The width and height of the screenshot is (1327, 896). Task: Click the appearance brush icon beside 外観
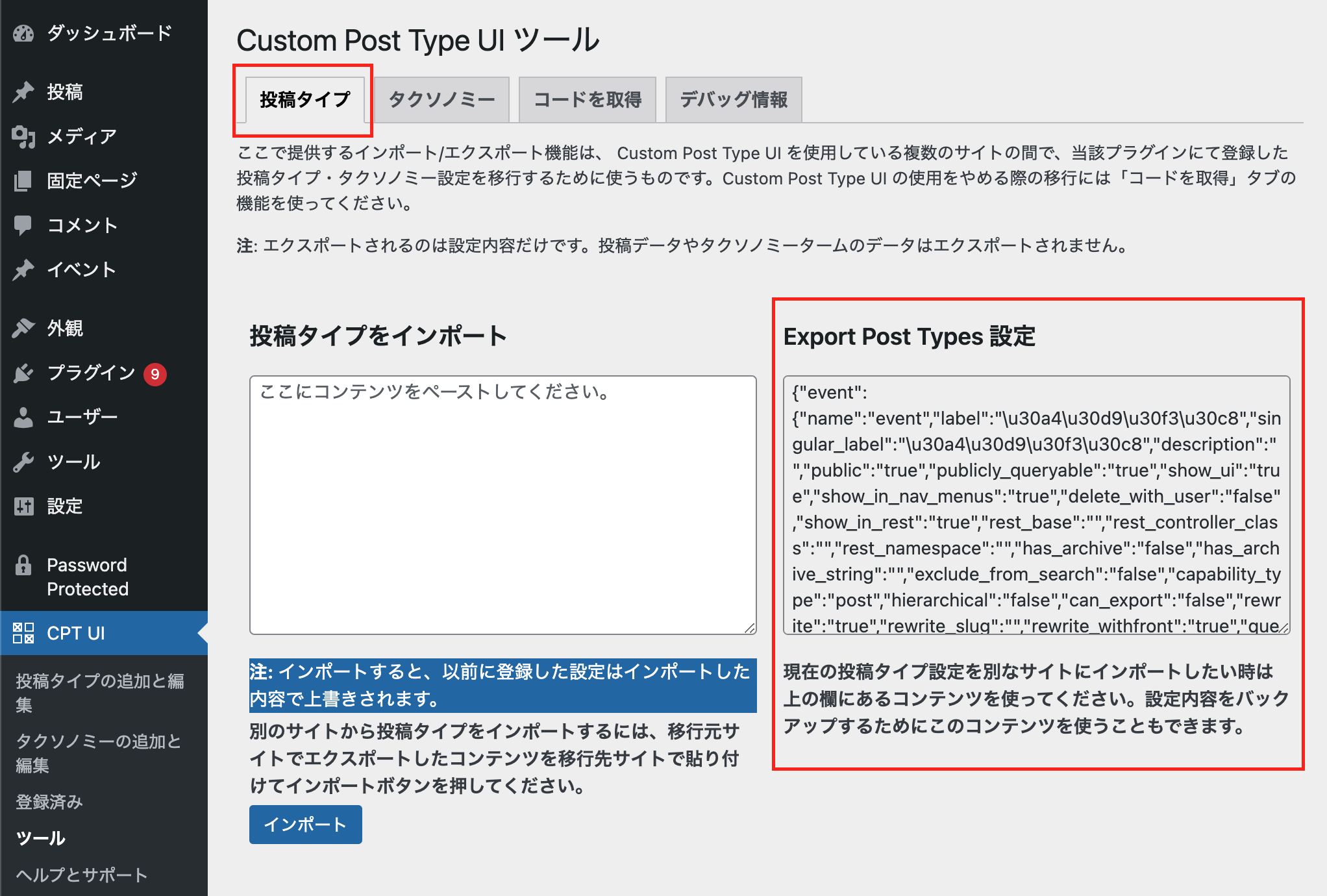[x=23, y=329]
